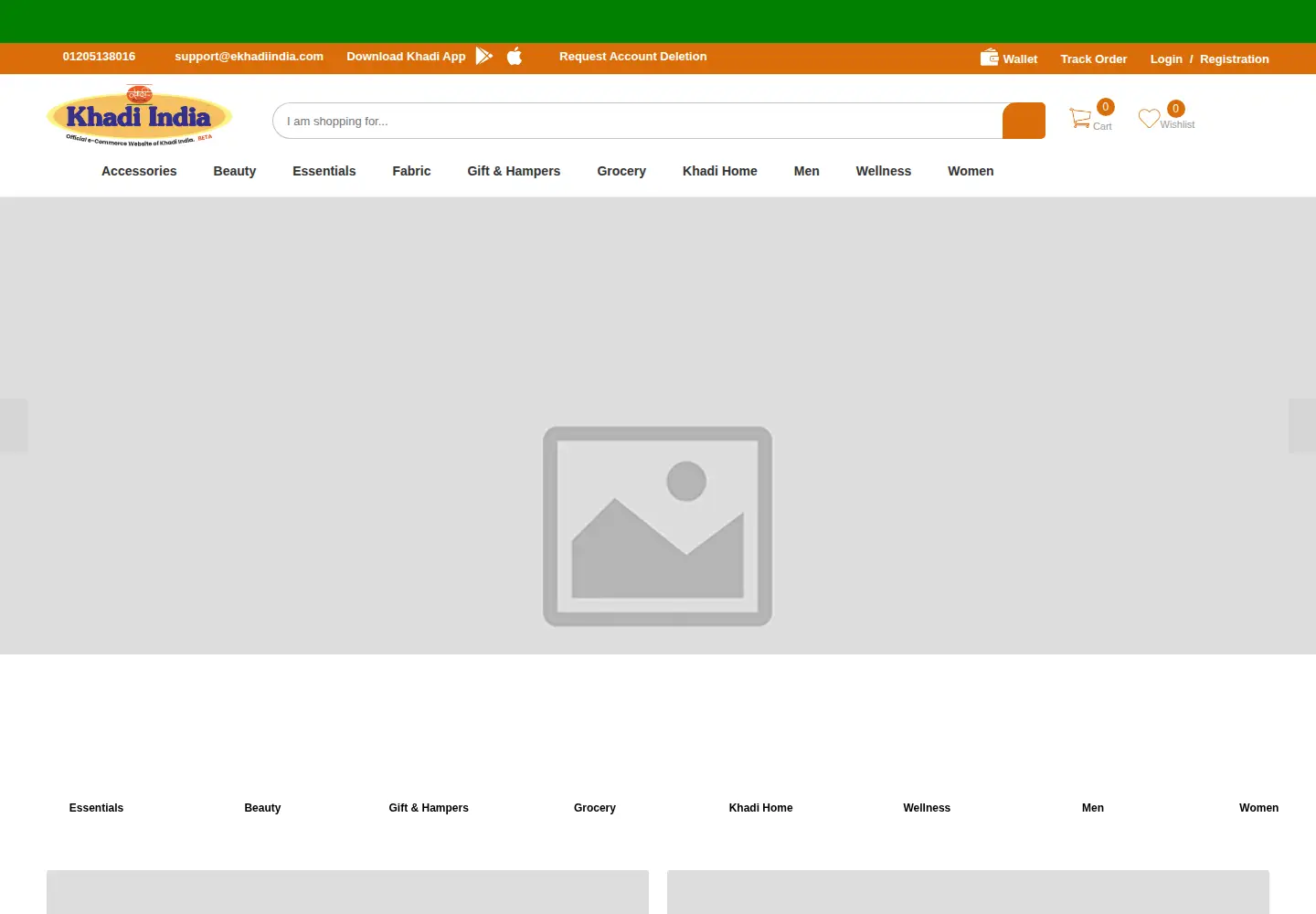Select the Khadi Home category below the banner
Image resolution: width=1316 pixels, height=914 pixels.
click(x=760, y=808)
